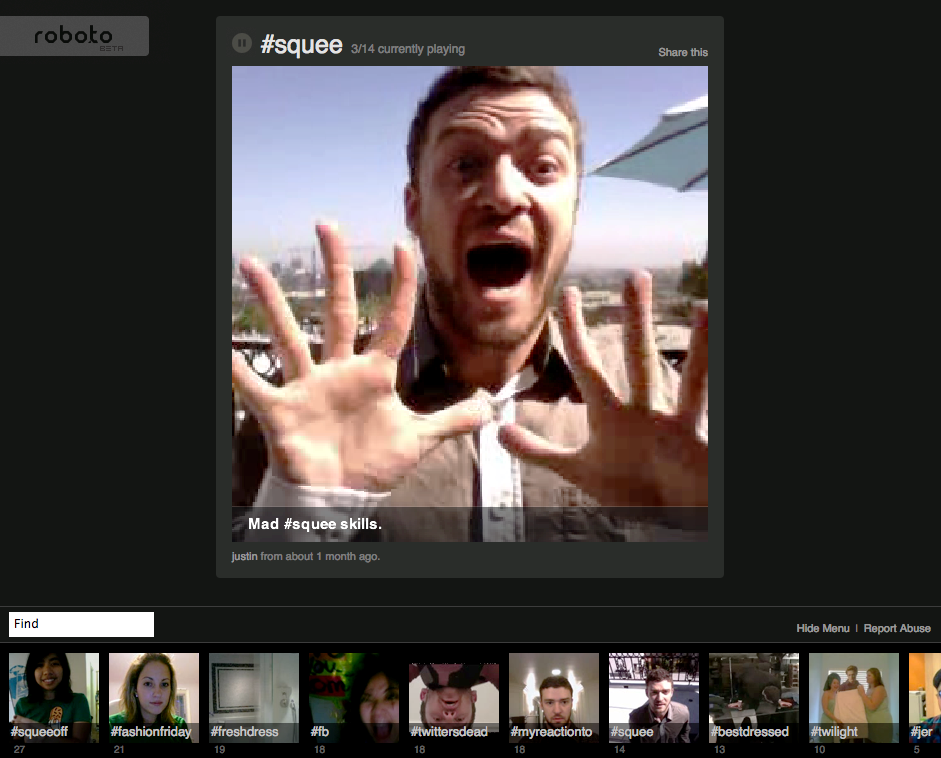Select the partially visible #jer thumbnail
The image size is (941, 758).
point(925,697)
